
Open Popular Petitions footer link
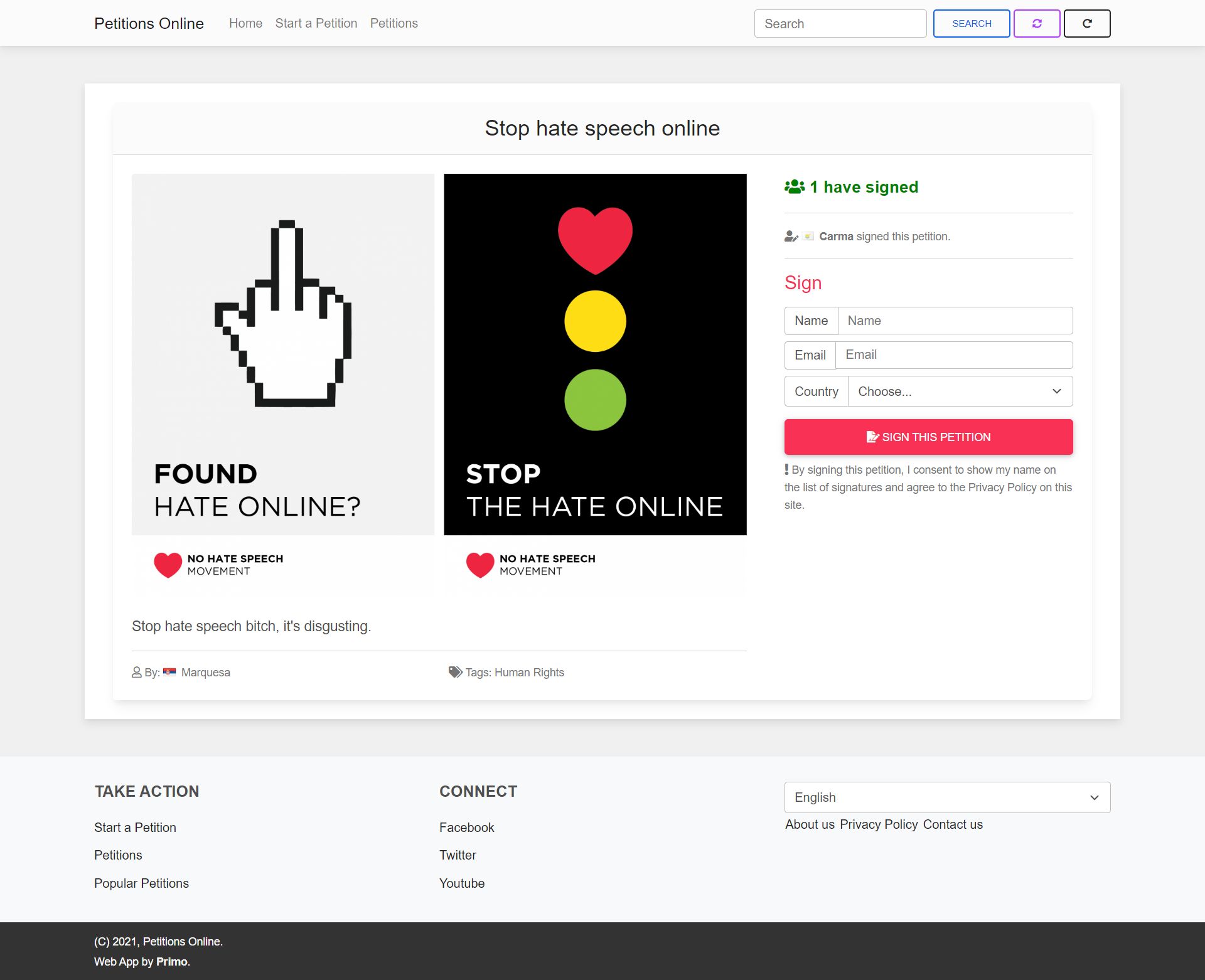(x=141, y=883)
